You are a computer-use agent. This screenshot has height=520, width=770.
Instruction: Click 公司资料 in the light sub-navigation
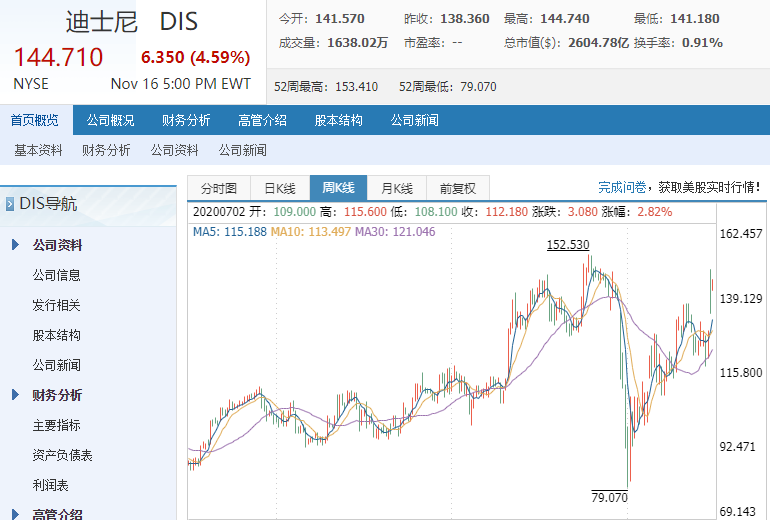point(174,150)
